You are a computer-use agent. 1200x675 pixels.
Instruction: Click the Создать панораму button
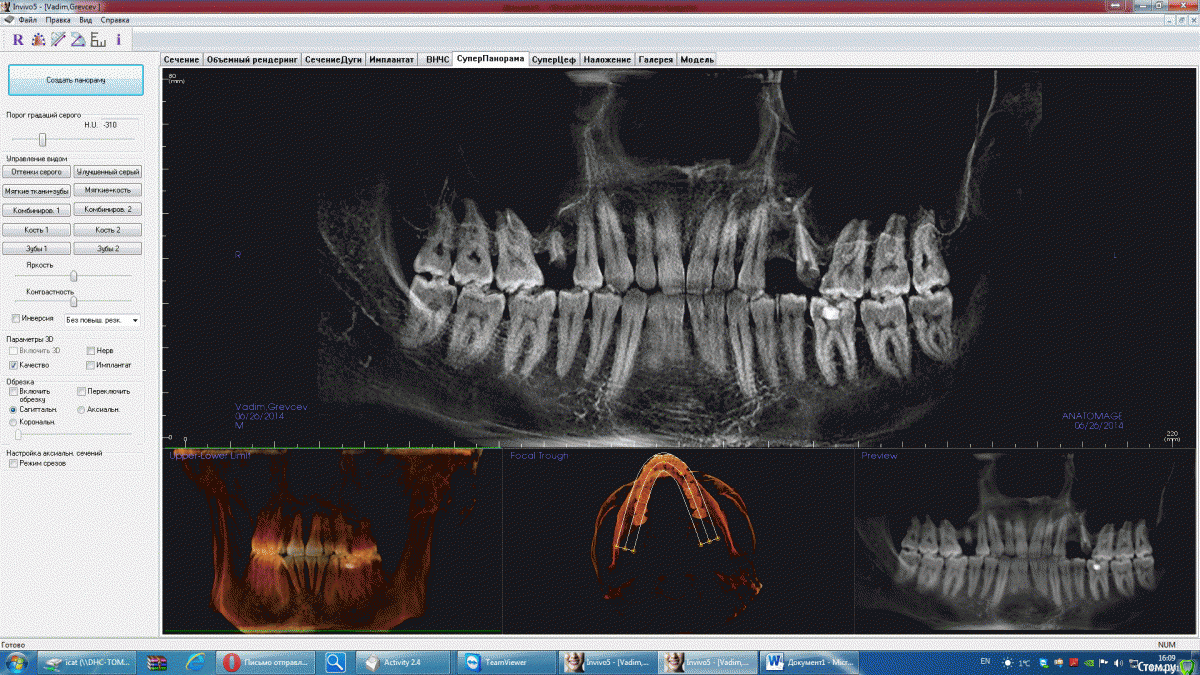coord(76,80)
